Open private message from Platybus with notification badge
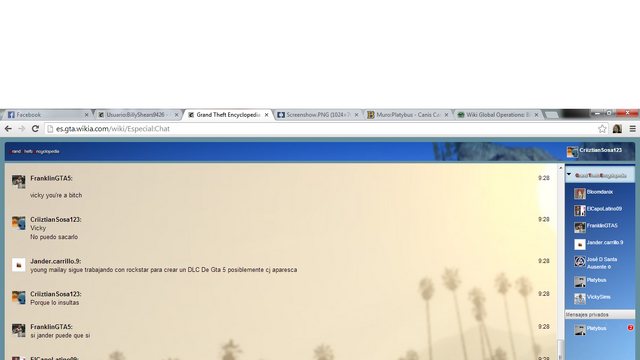The width and height of the screenshot is (640, 360). [600, 329]
